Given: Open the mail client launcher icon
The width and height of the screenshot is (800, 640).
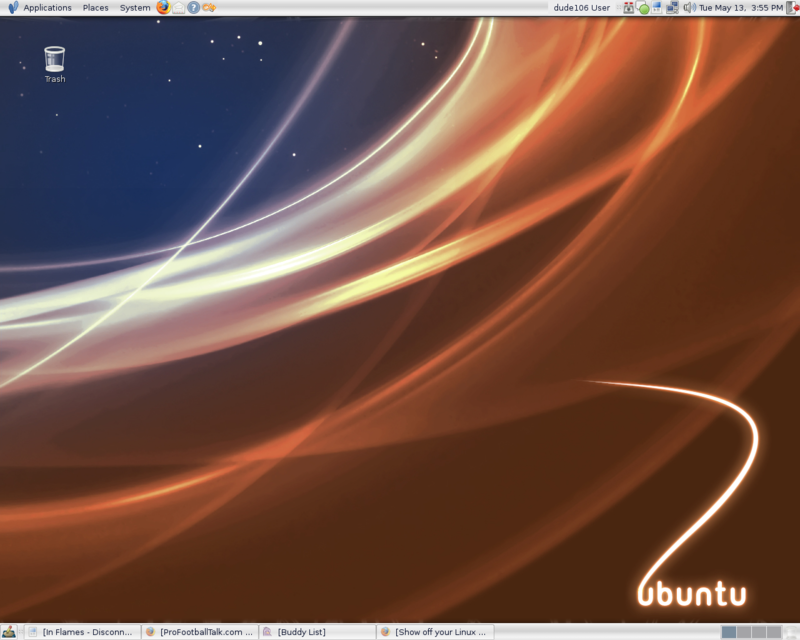Looking at the screenshot, I should pos(179,8).
